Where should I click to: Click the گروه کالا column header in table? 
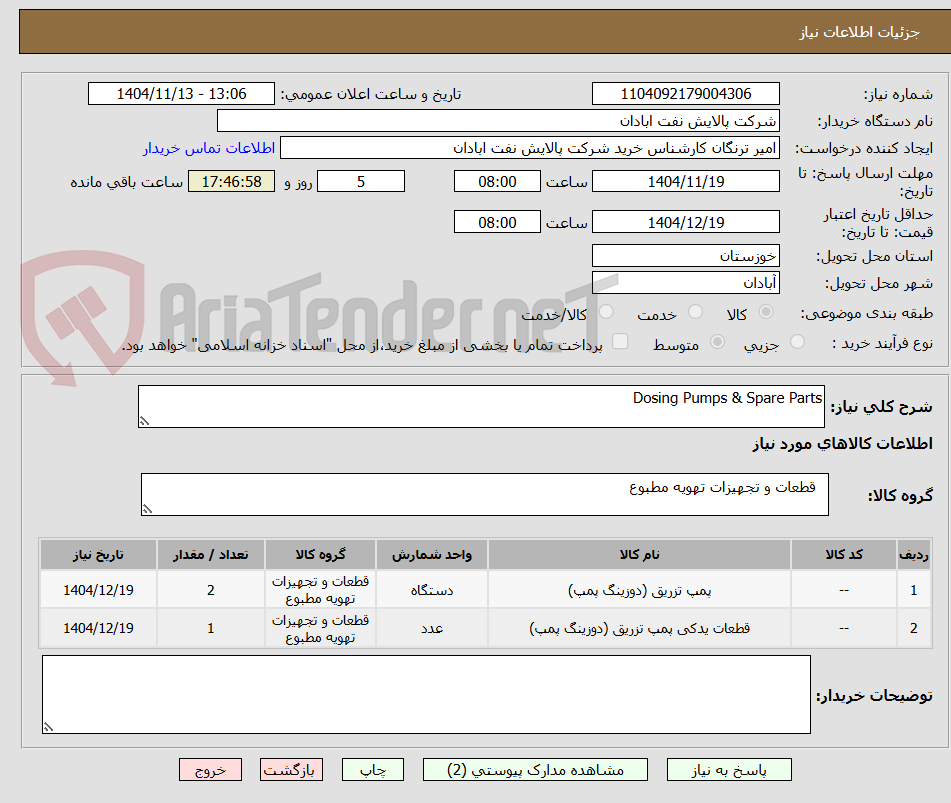pyautogui.click(x=320, y=554)
